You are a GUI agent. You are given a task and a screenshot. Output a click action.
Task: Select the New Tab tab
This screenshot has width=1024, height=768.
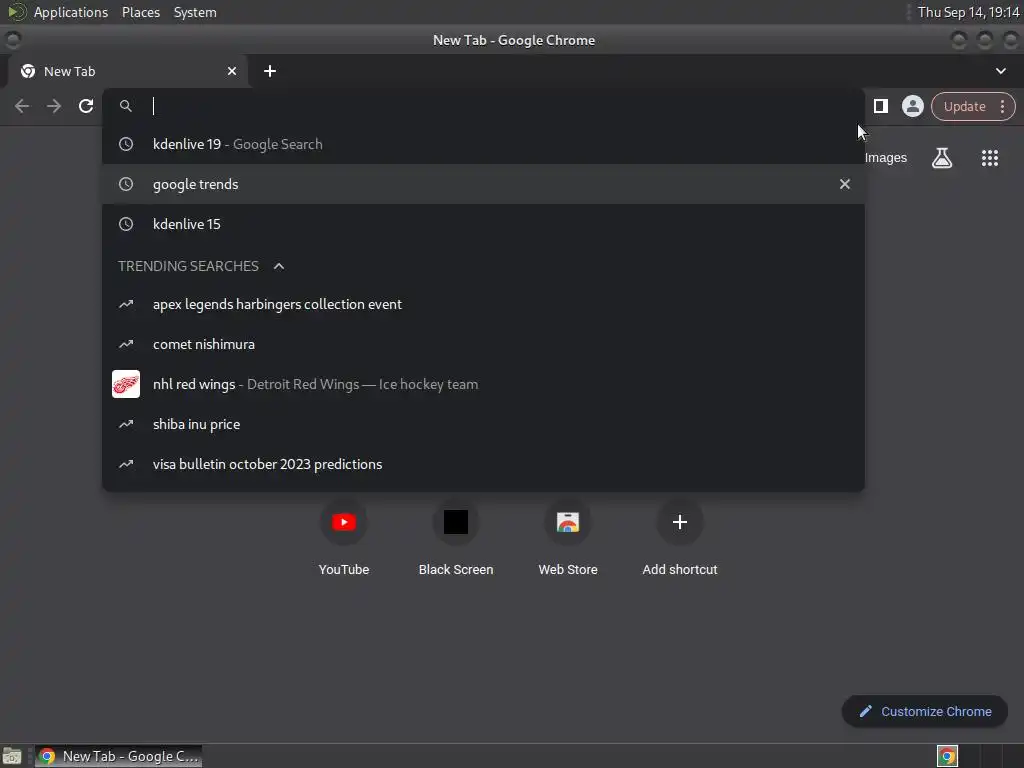[127, 71]
